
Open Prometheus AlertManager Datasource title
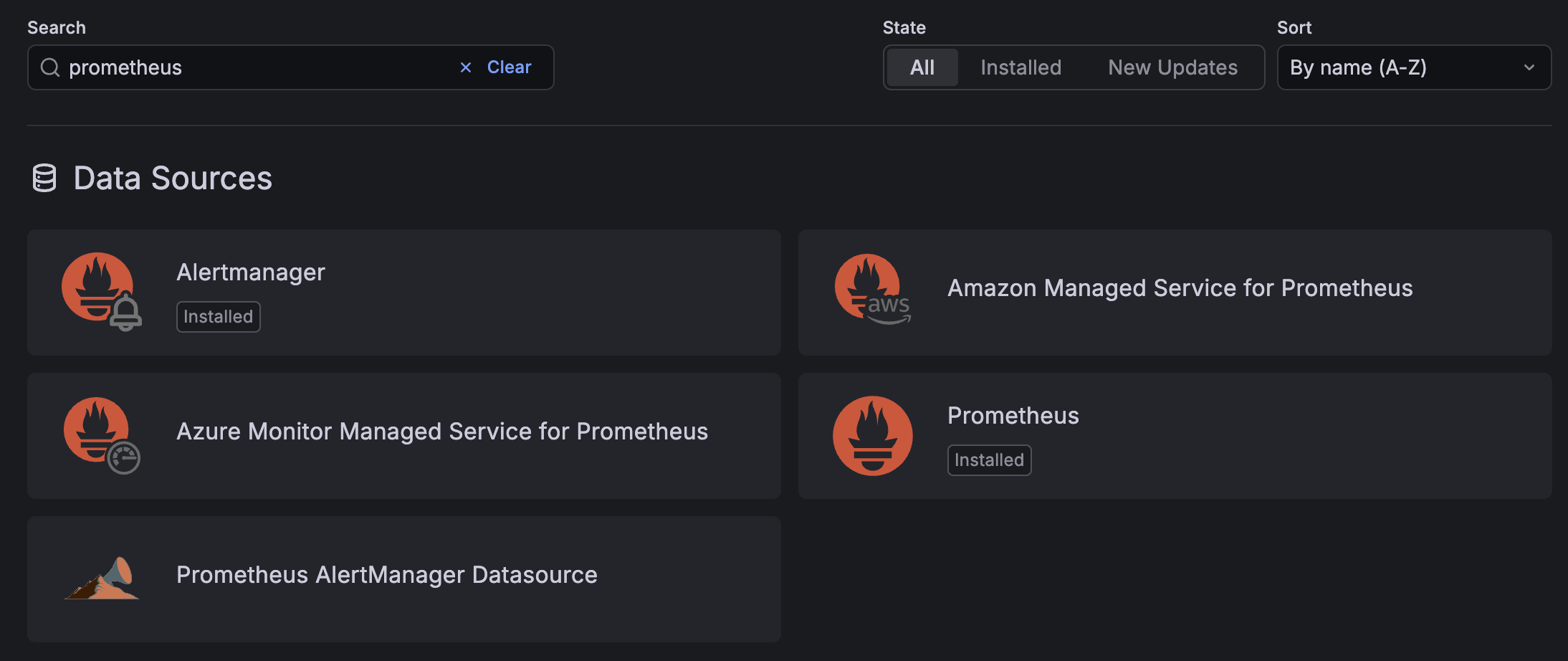coord(387,575)
